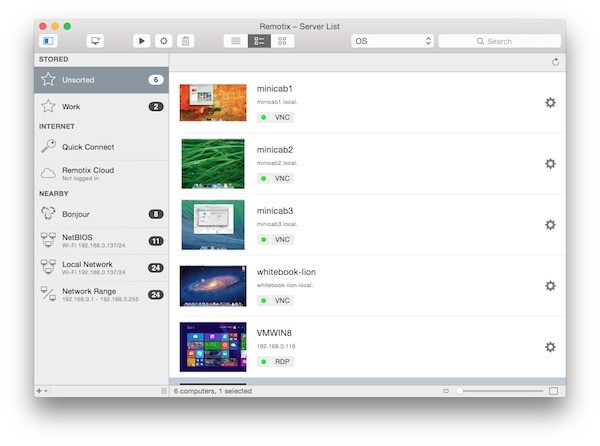Click the add new server monitor icon
The width and height of the screenshot is (600, 446).
pyautogui.click(x=95, y=41)
